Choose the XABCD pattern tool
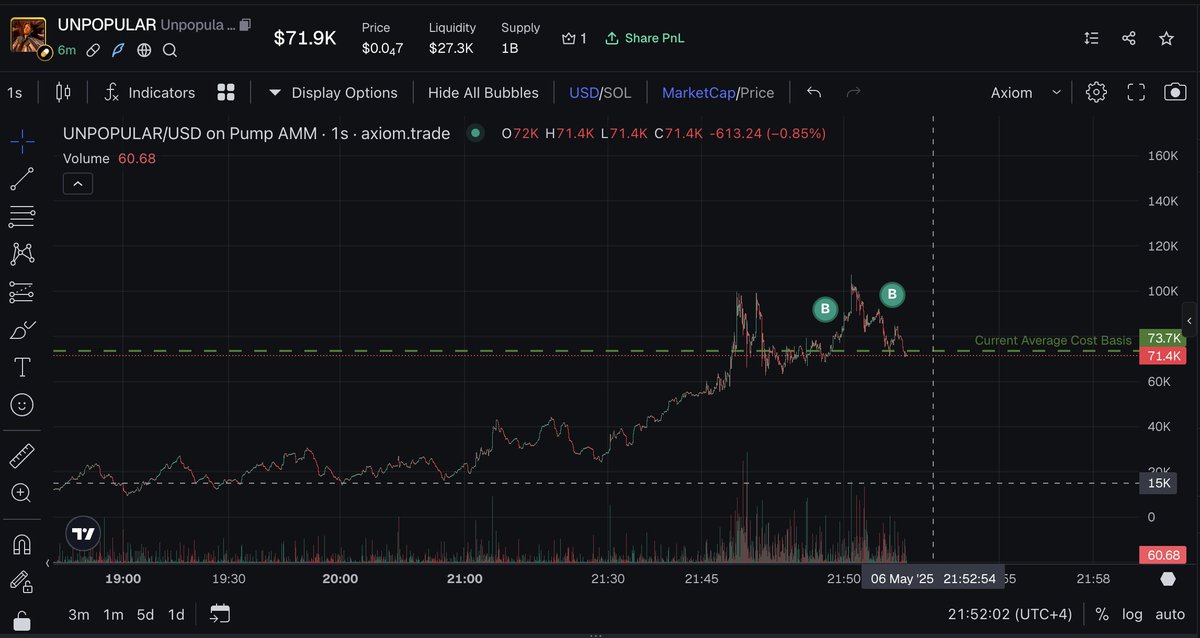 [x=22, y=254]
